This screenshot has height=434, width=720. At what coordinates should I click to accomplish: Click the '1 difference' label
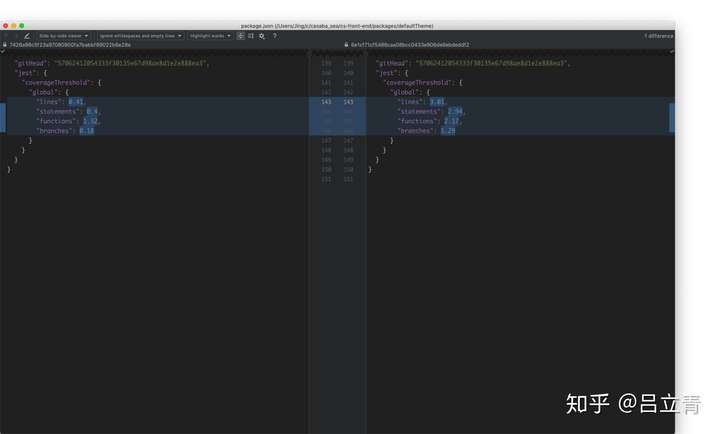coord(658,36)
